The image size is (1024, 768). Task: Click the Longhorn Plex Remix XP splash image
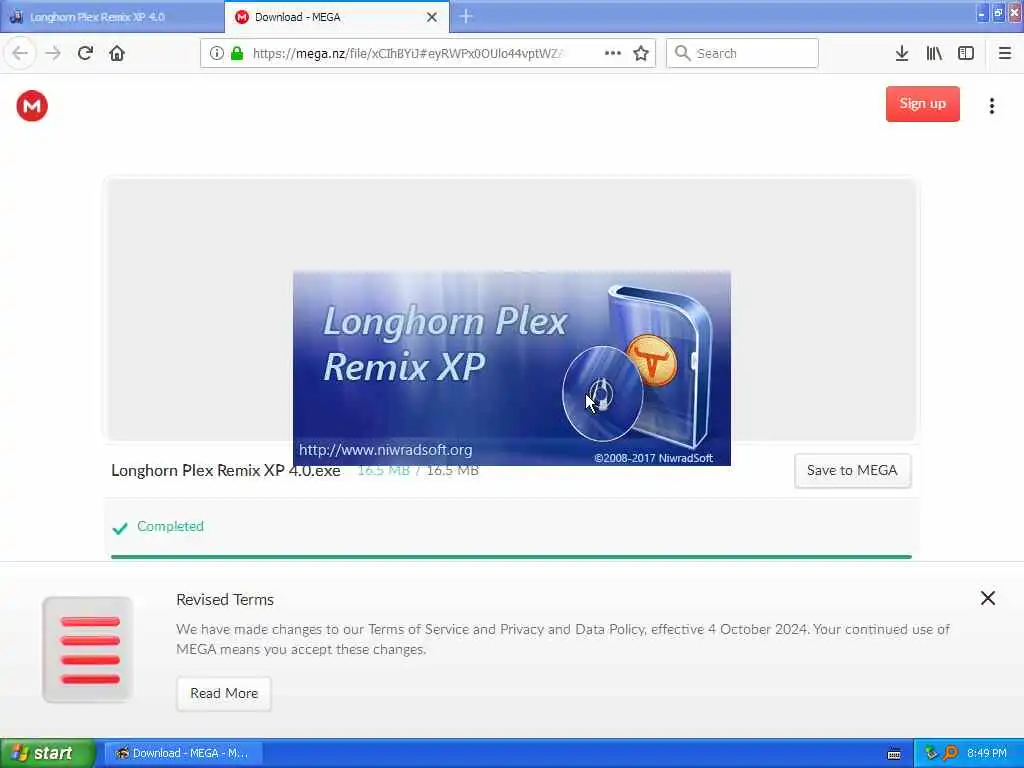pyautogui.click(x=512, y=368)
